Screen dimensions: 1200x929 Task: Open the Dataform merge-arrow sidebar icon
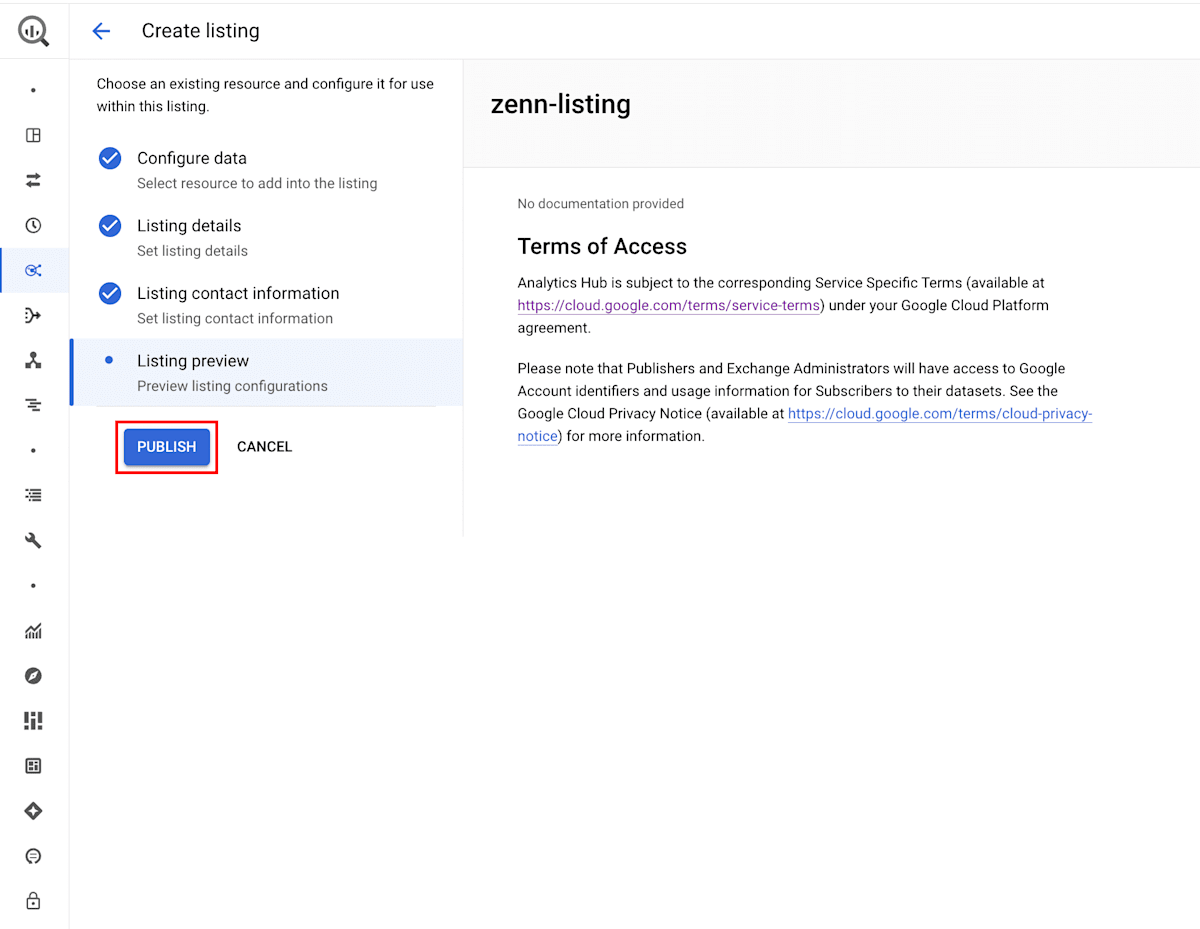[33, 316]
